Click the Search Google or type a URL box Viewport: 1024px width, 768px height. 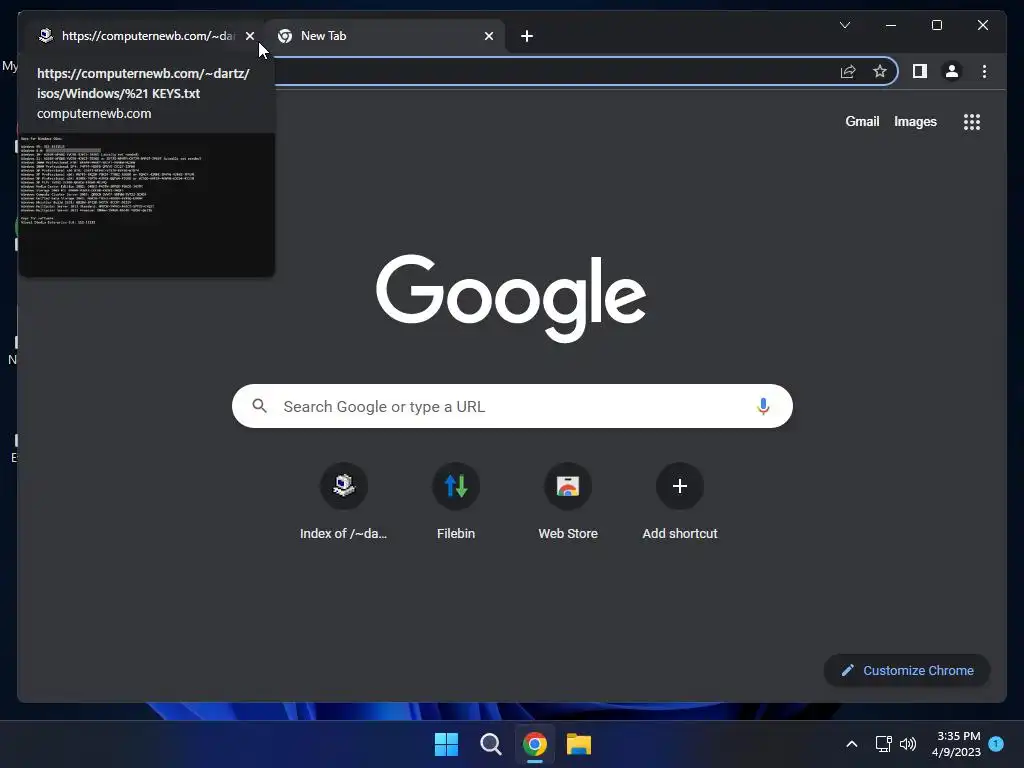click(512, 406)
